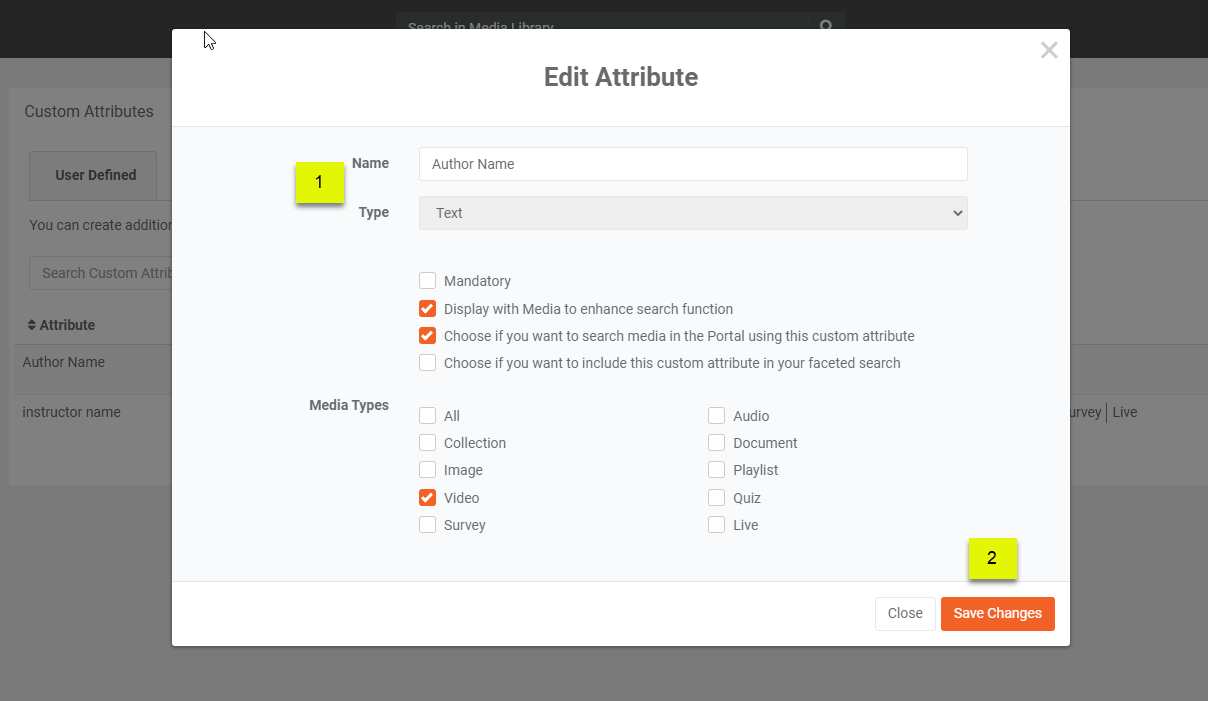Check the All media types box

(x=428, y=416)
